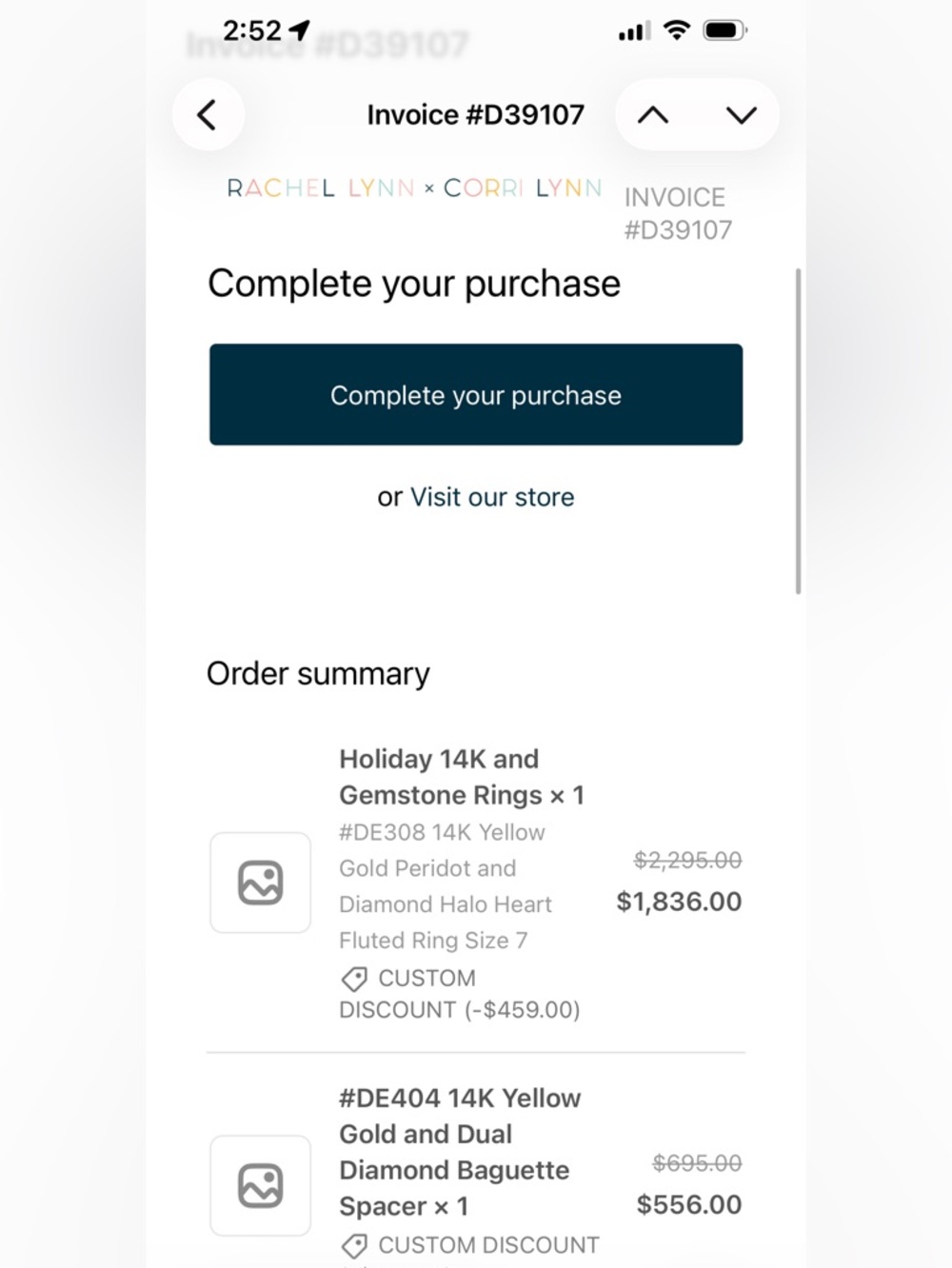This screenshot has height=1268, width=952.
Task: Tap the #DE404 spacer image placeholder
Action: [260, 1185]
